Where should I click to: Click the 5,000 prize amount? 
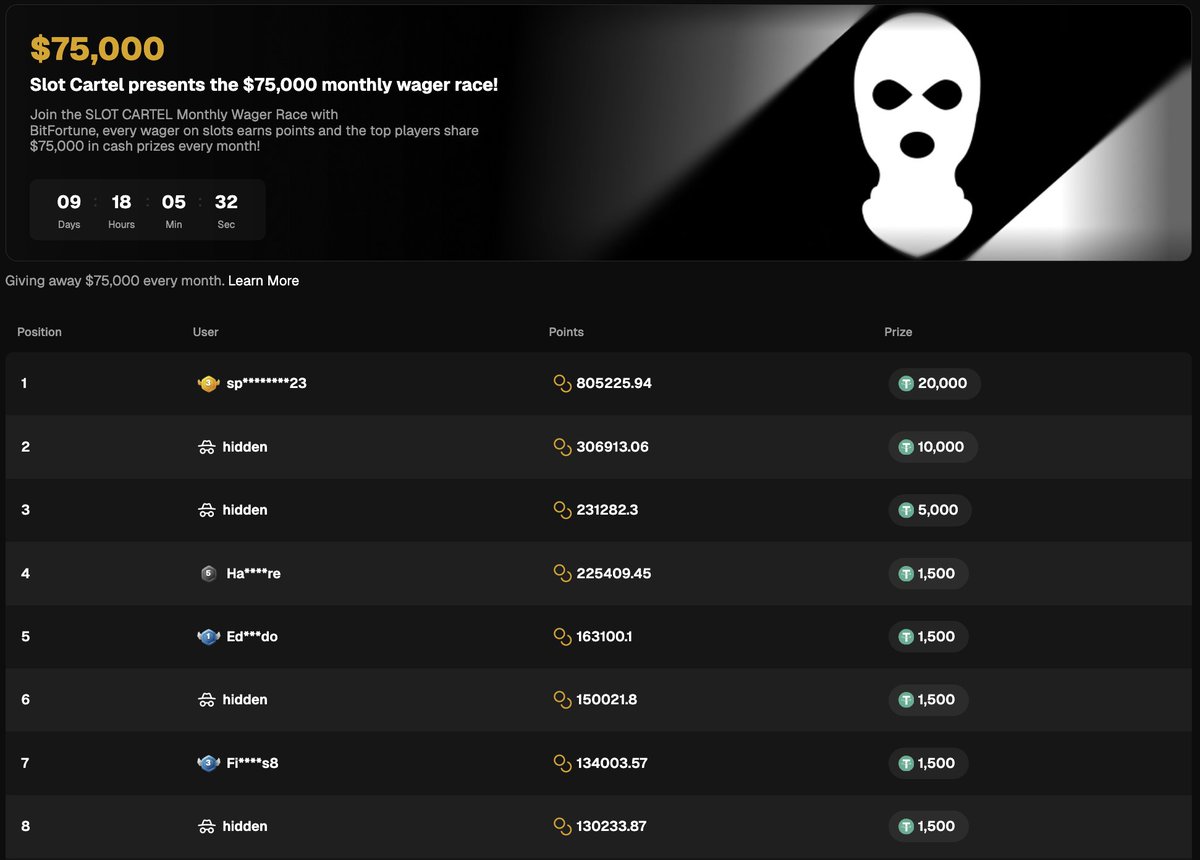click(938, 510)
